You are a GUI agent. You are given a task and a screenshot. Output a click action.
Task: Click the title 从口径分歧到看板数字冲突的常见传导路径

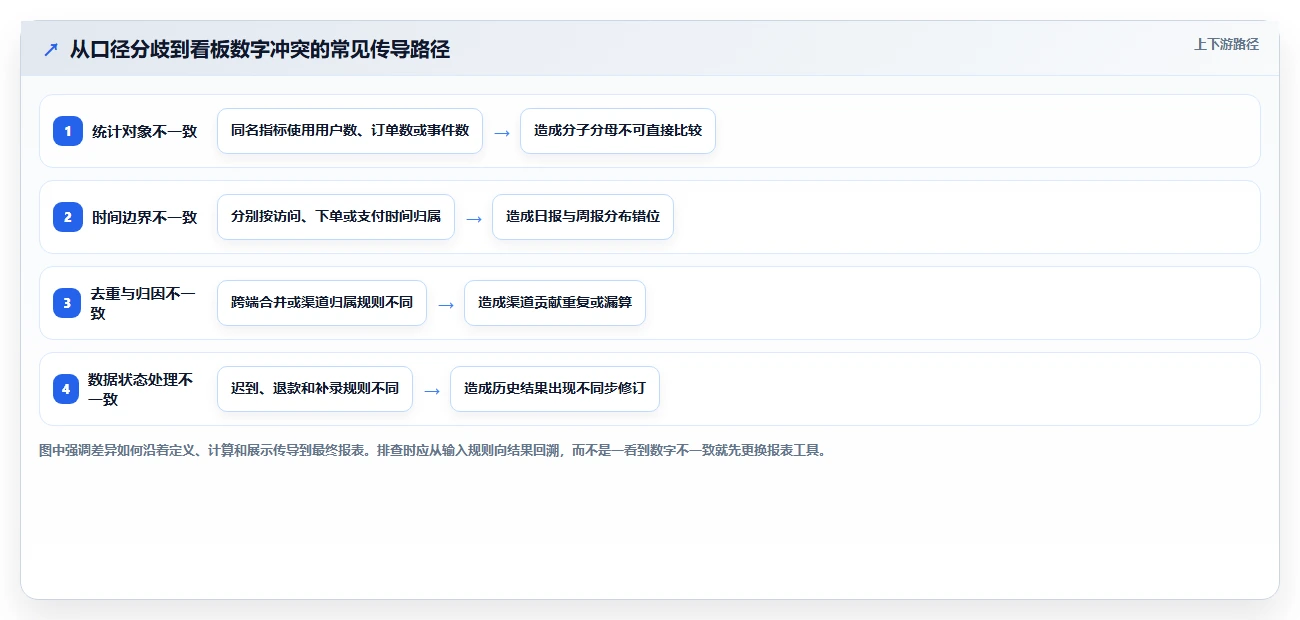pyautogui.click(x=259, y=49)
